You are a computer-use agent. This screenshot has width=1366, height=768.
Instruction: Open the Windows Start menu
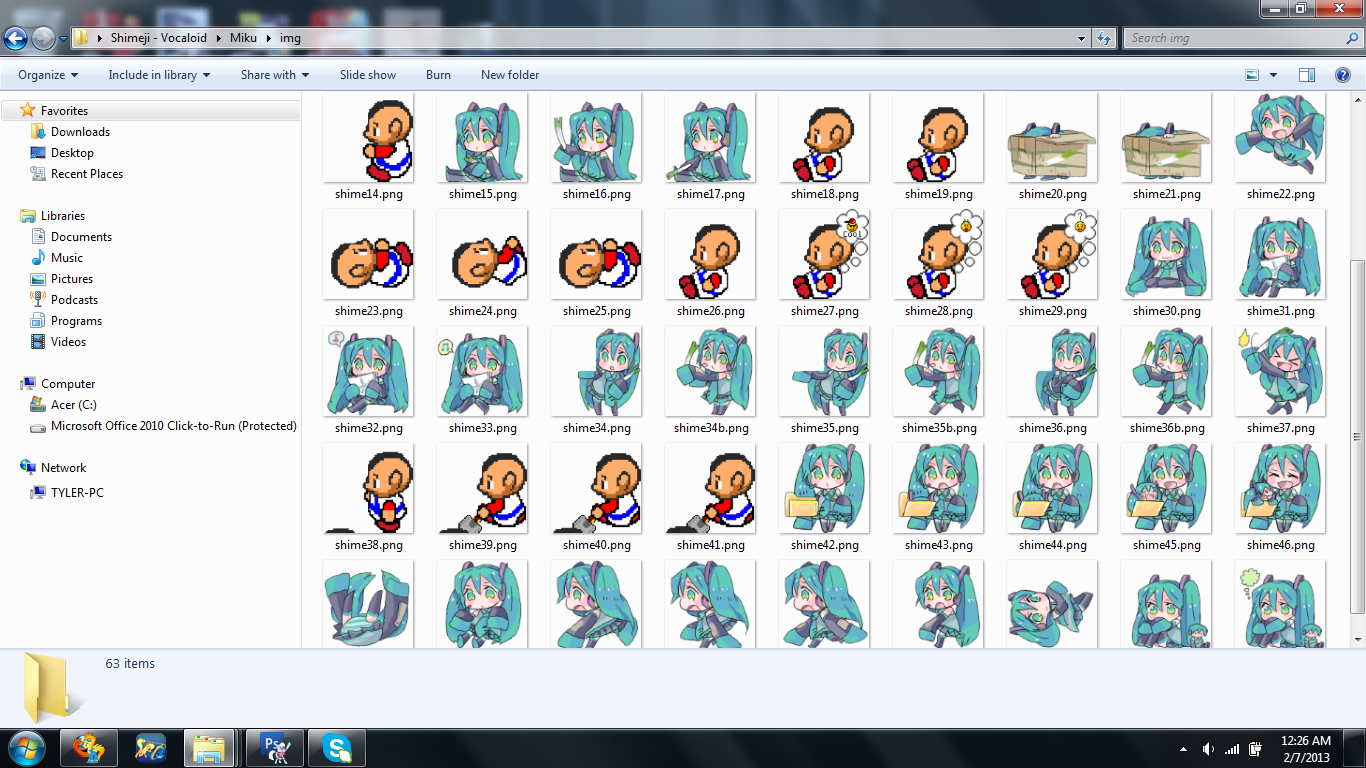coord(24,747)
